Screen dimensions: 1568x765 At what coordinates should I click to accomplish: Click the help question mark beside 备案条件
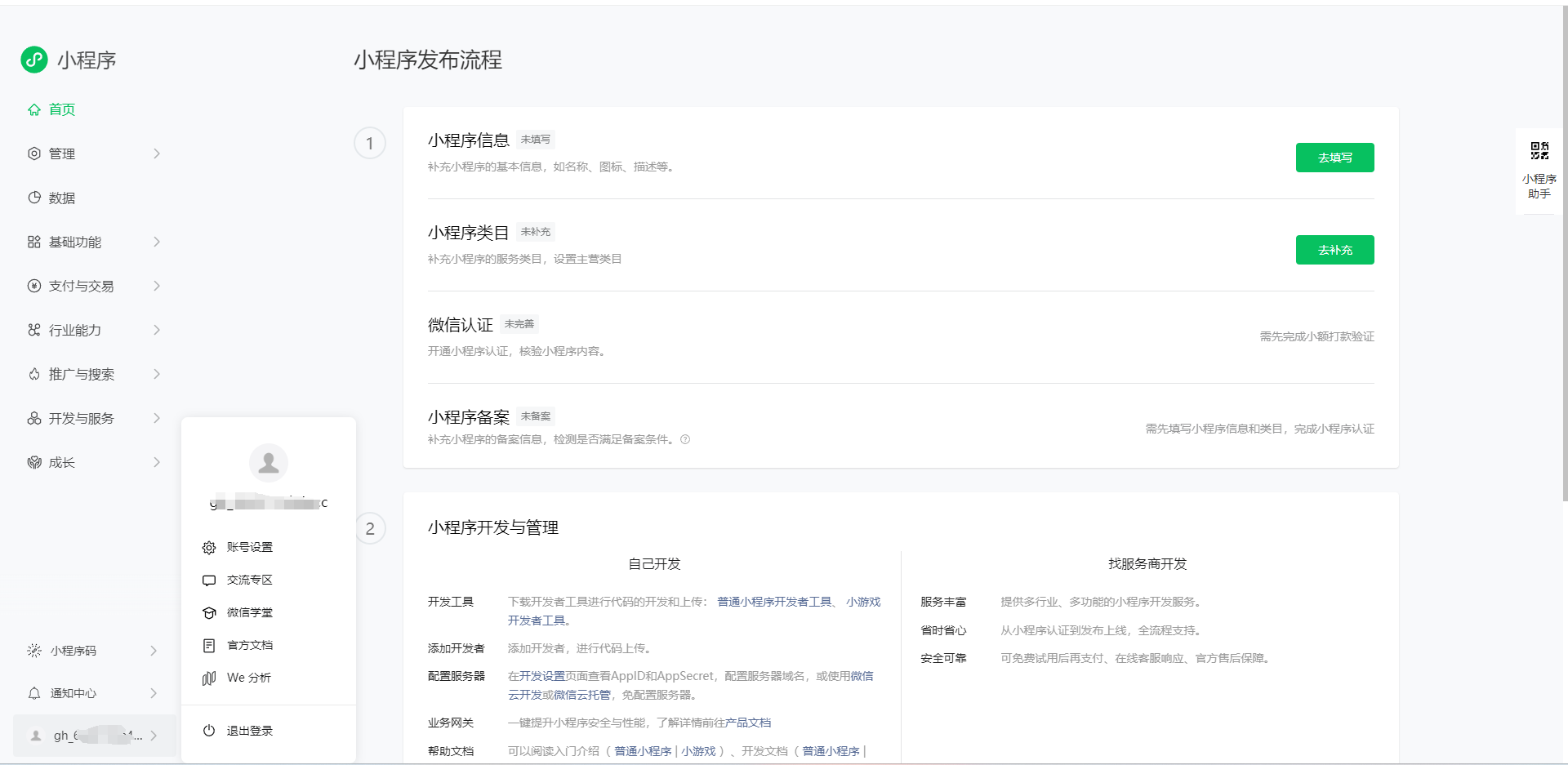(685, 439)
